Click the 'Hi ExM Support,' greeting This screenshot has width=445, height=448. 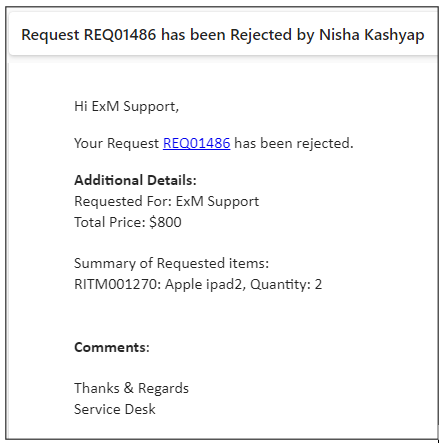126,107
